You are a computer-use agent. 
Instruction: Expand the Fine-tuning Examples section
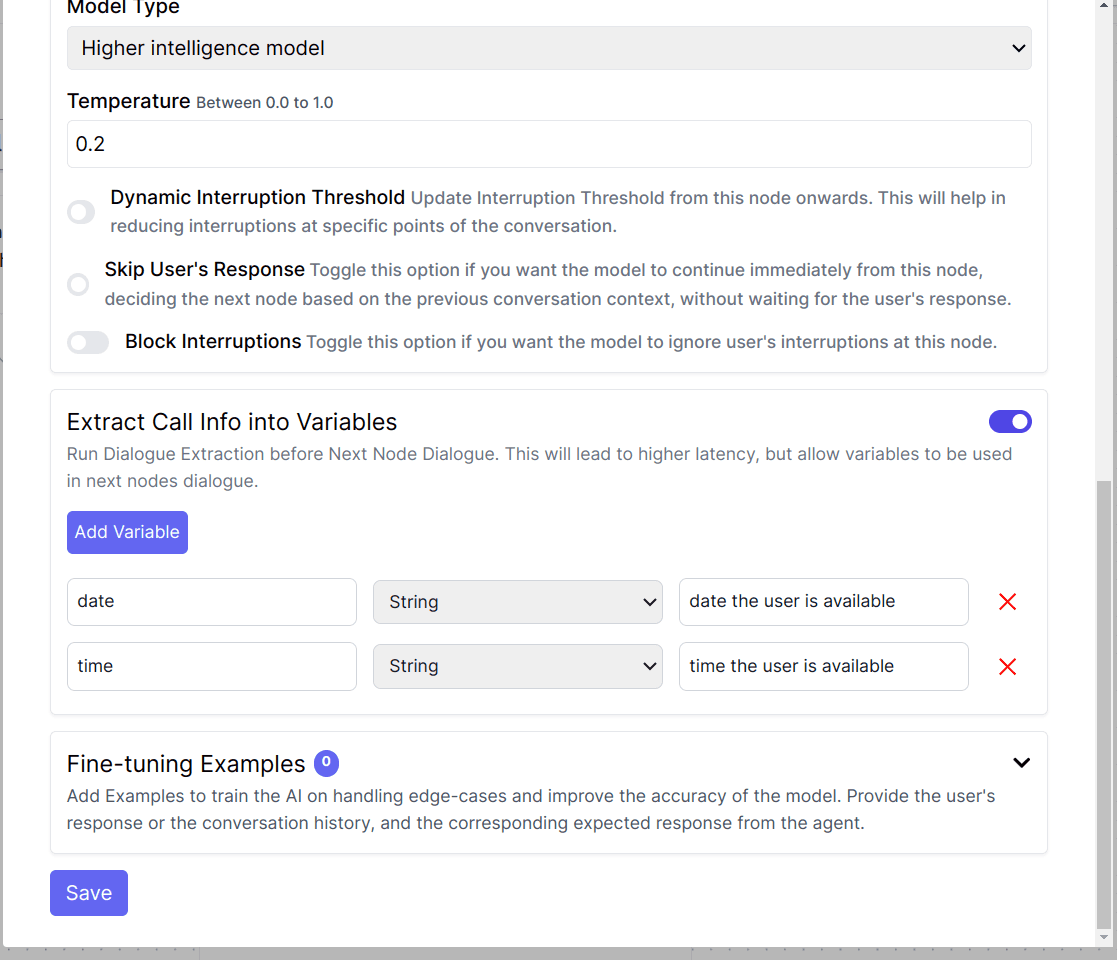[x=1022, y=763]
